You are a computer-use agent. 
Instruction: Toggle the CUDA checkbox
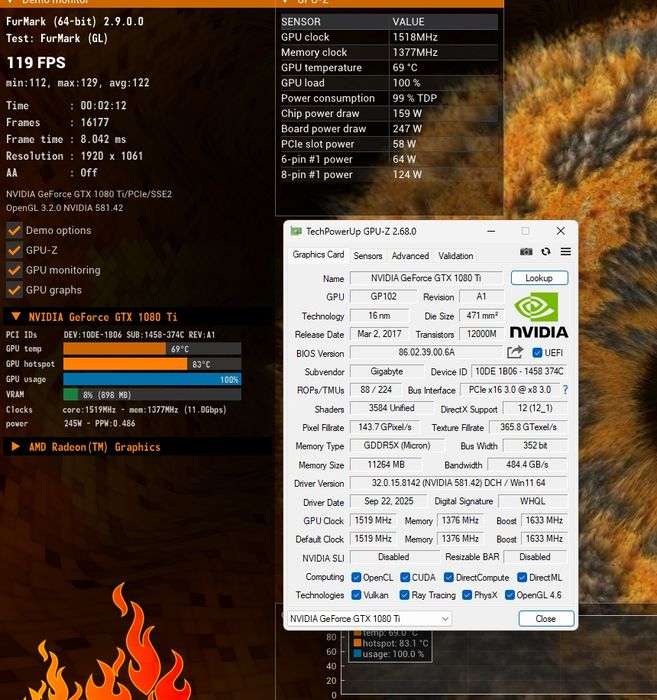point(405,577)
